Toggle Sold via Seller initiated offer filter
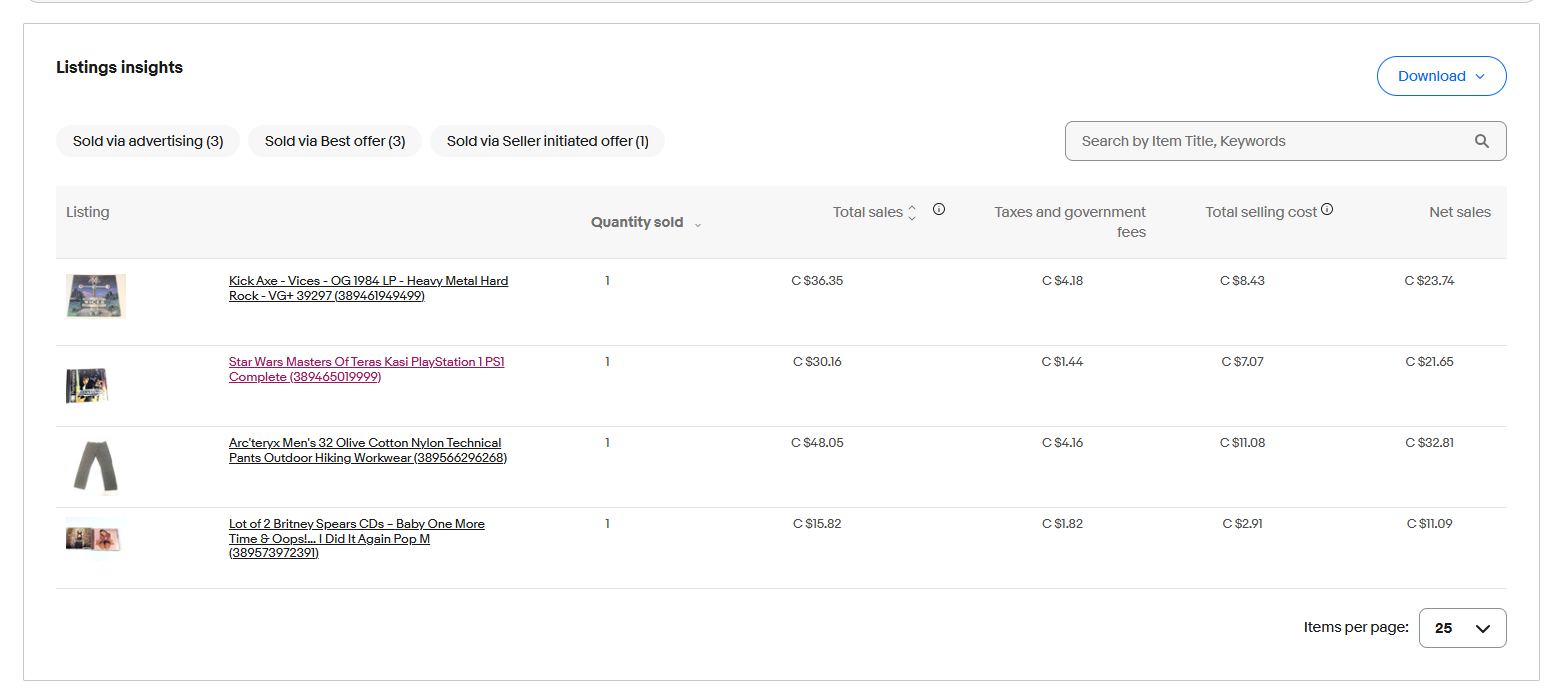The width and height of the screenshot is (1550, 699). point(547,141)
